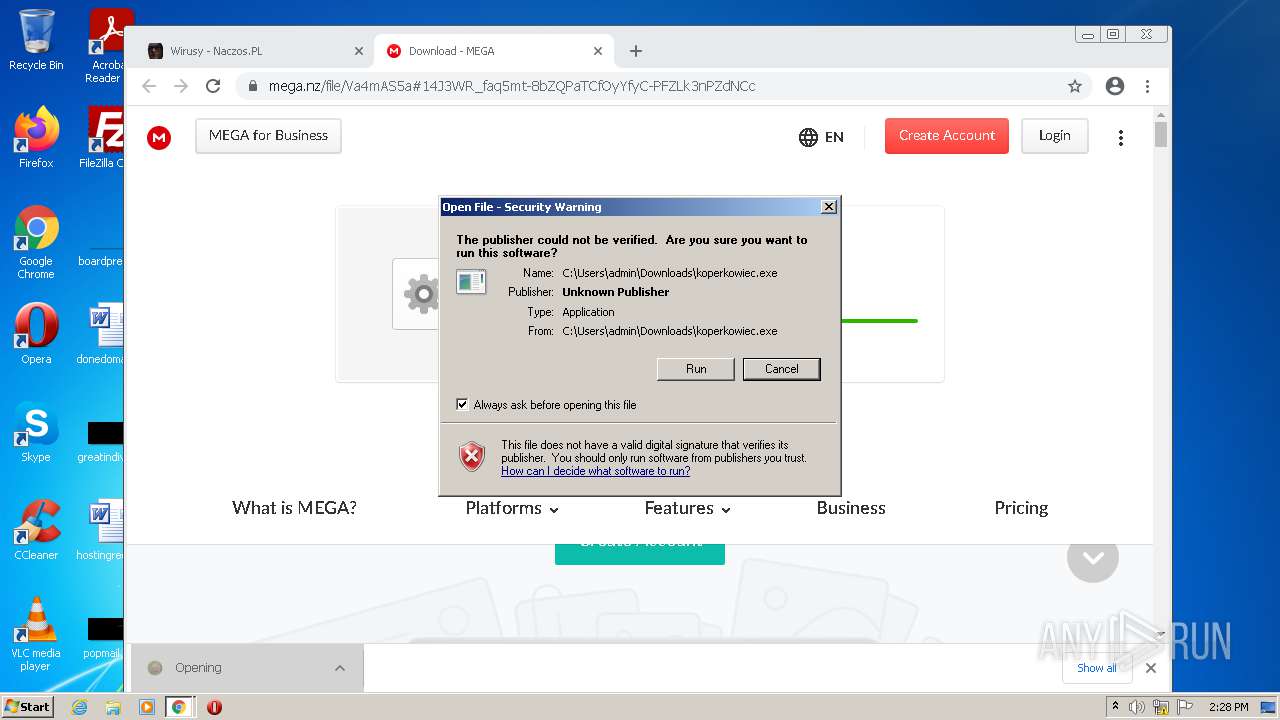
Task: Expand the Platforms menu
Action: (512, 508)
